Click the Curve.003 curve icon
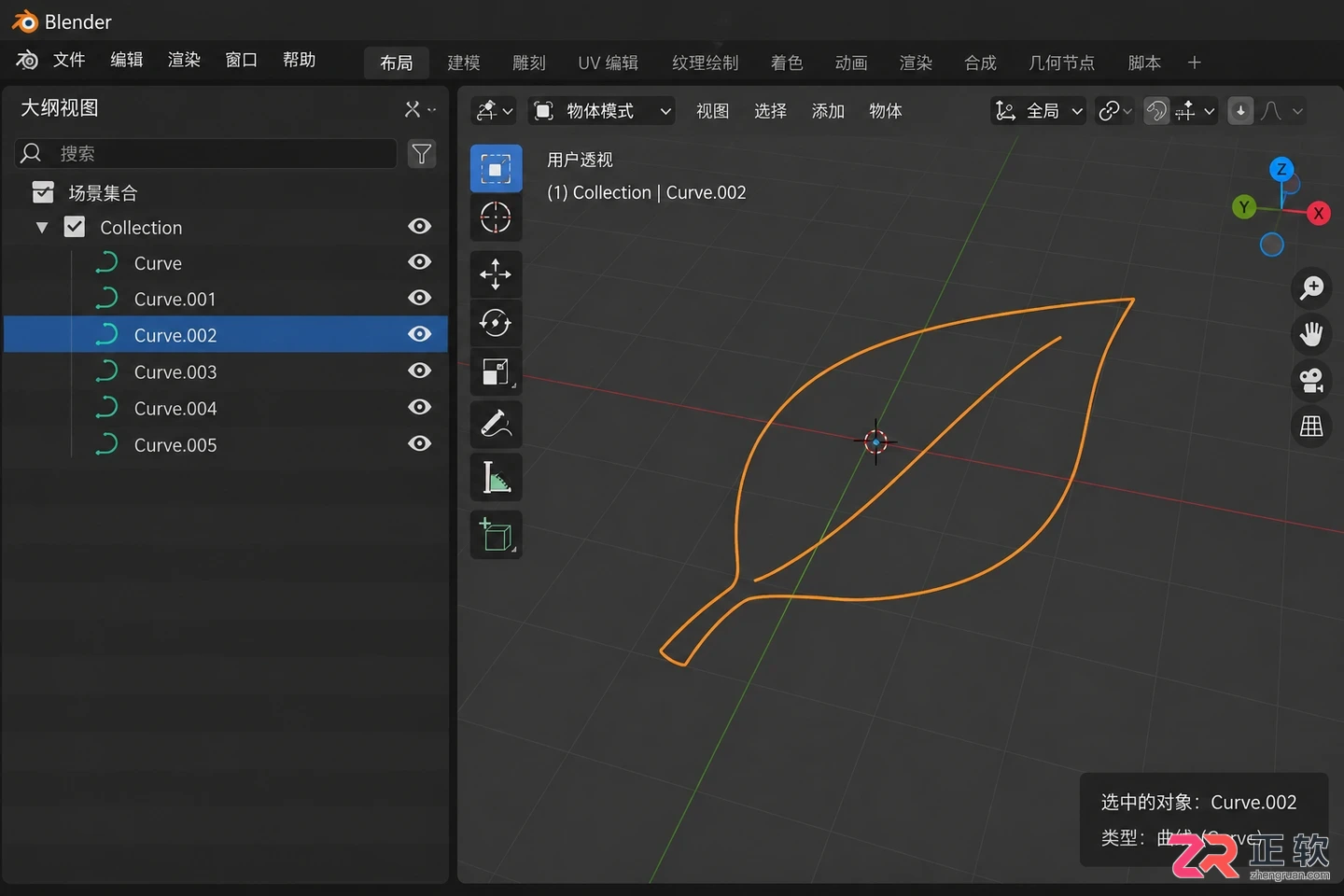The width and height of the screenshot is (1344, 896). tap(106, 371)
